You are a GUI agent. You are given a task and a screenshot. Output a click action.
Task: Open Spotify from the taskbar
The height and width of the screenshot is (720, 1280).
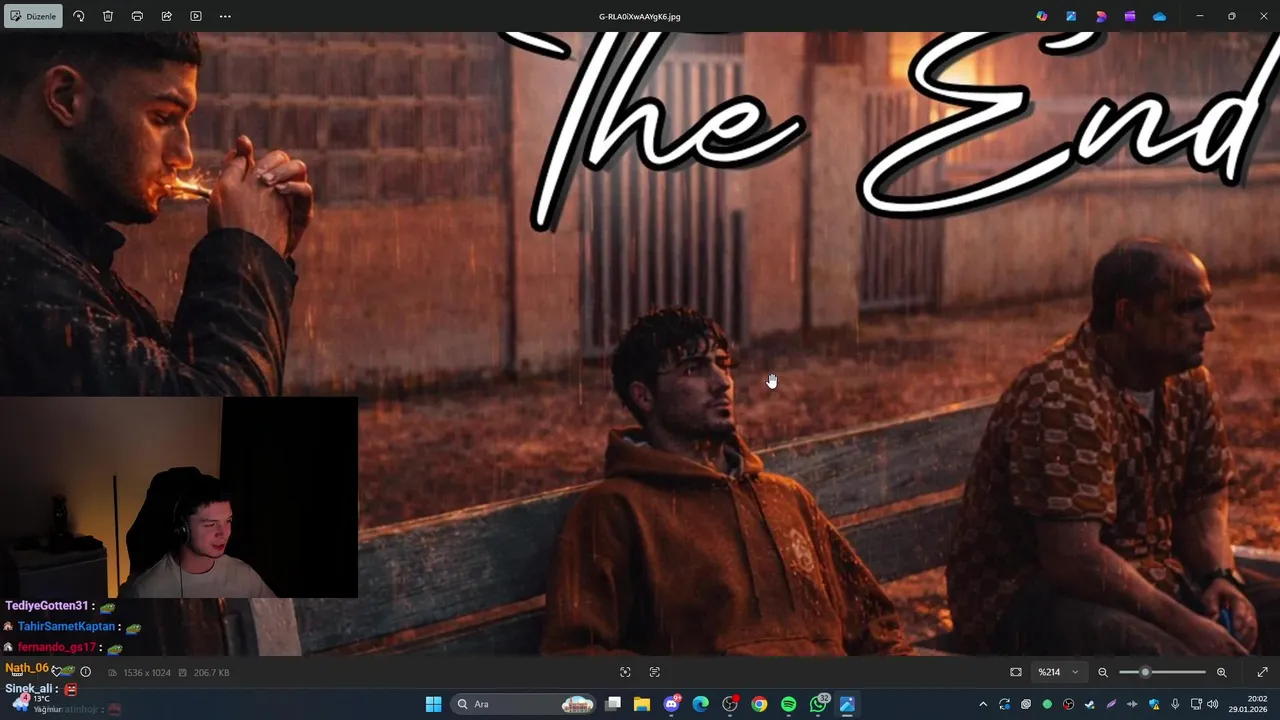point(788,704)
